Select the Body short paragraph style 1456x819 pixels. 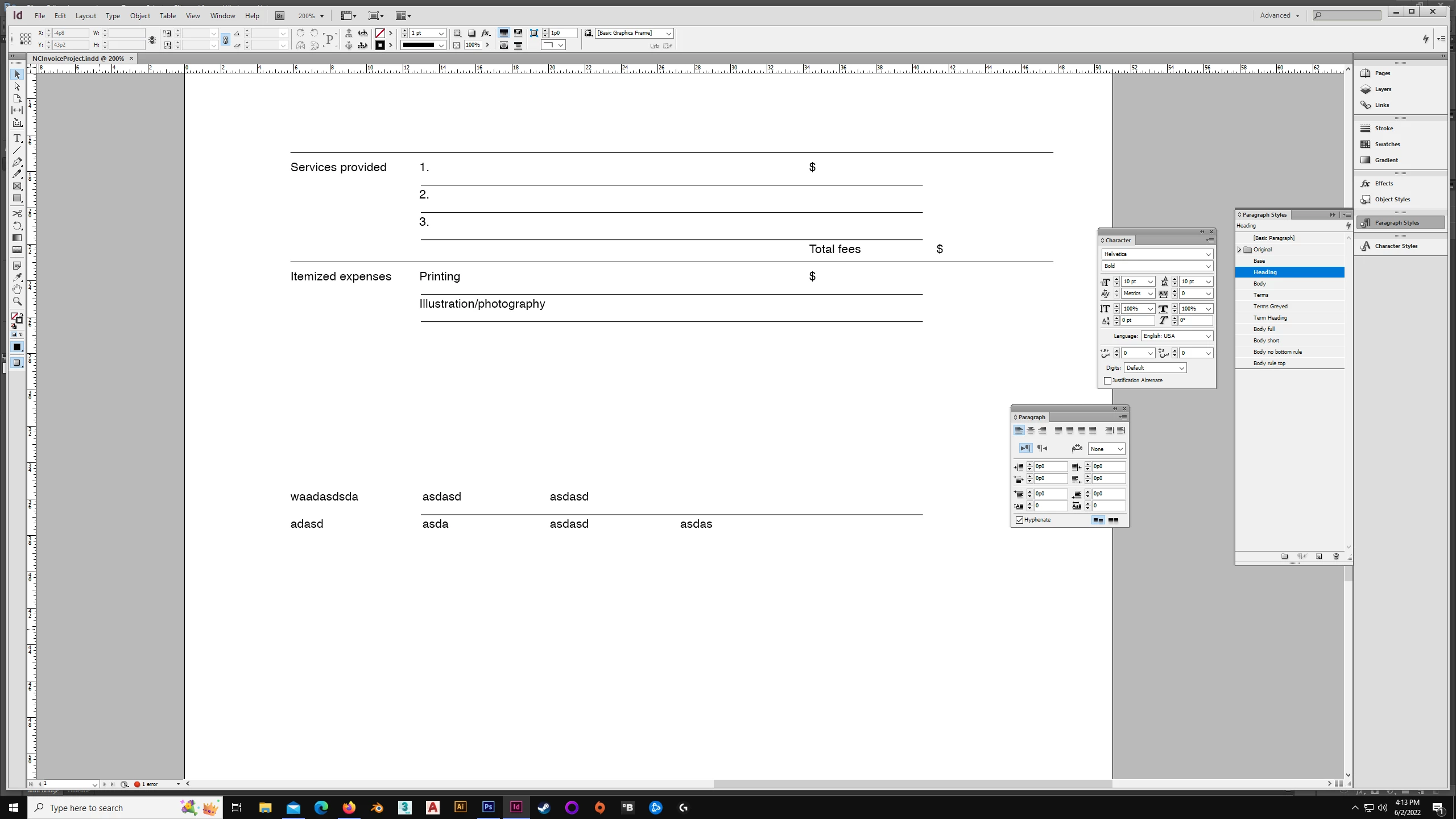[1266, 341]
